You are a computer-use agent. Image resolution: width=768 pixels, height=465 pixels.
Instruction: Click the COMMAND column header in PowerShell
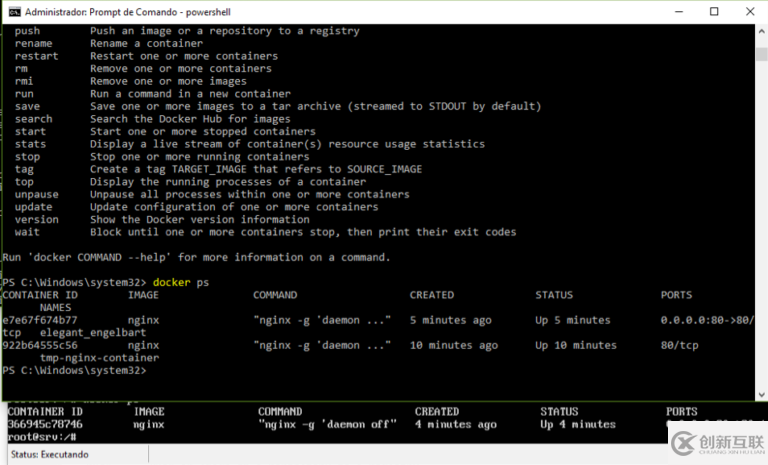click(275, 295)
